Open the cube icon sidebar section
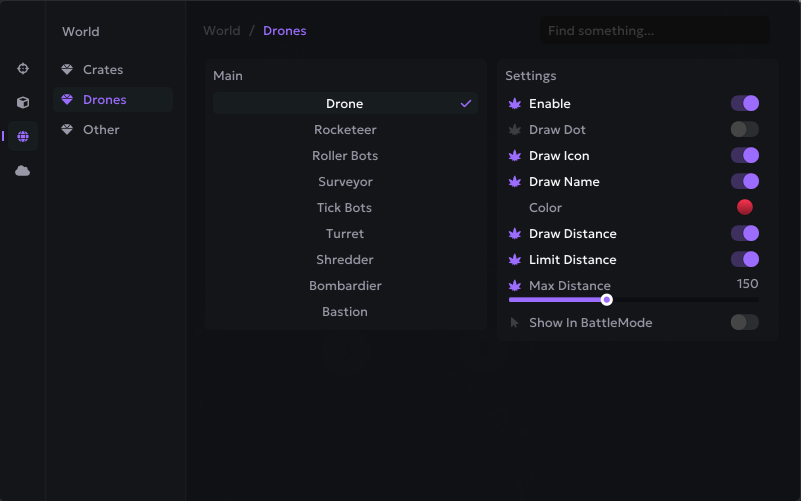801x501 pixels. pyautogui.click(x=23, y=102)
